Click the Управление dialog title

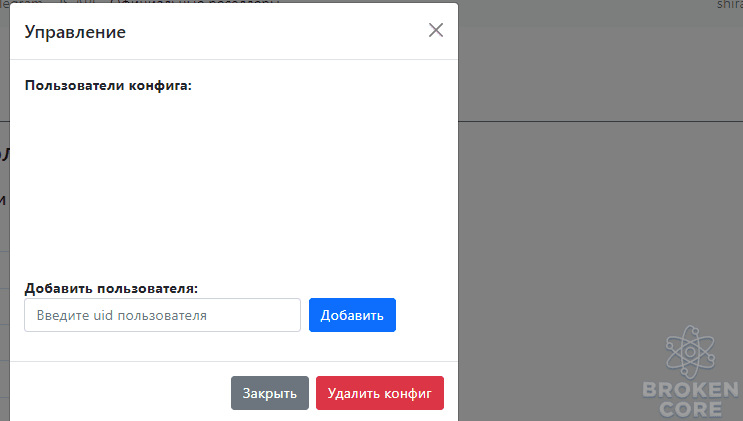75,32
